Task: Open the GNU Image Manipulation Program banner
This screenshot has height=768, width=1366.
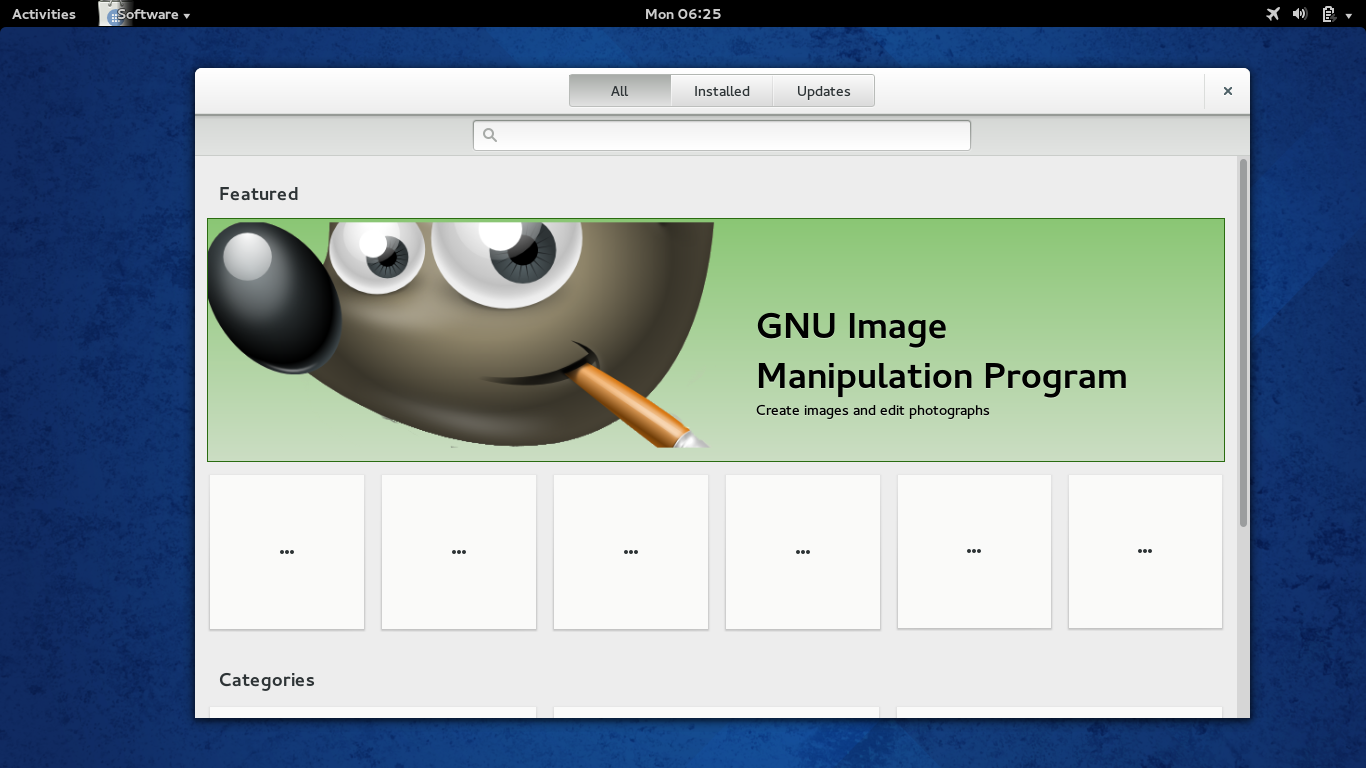Action: coord(716,340)
